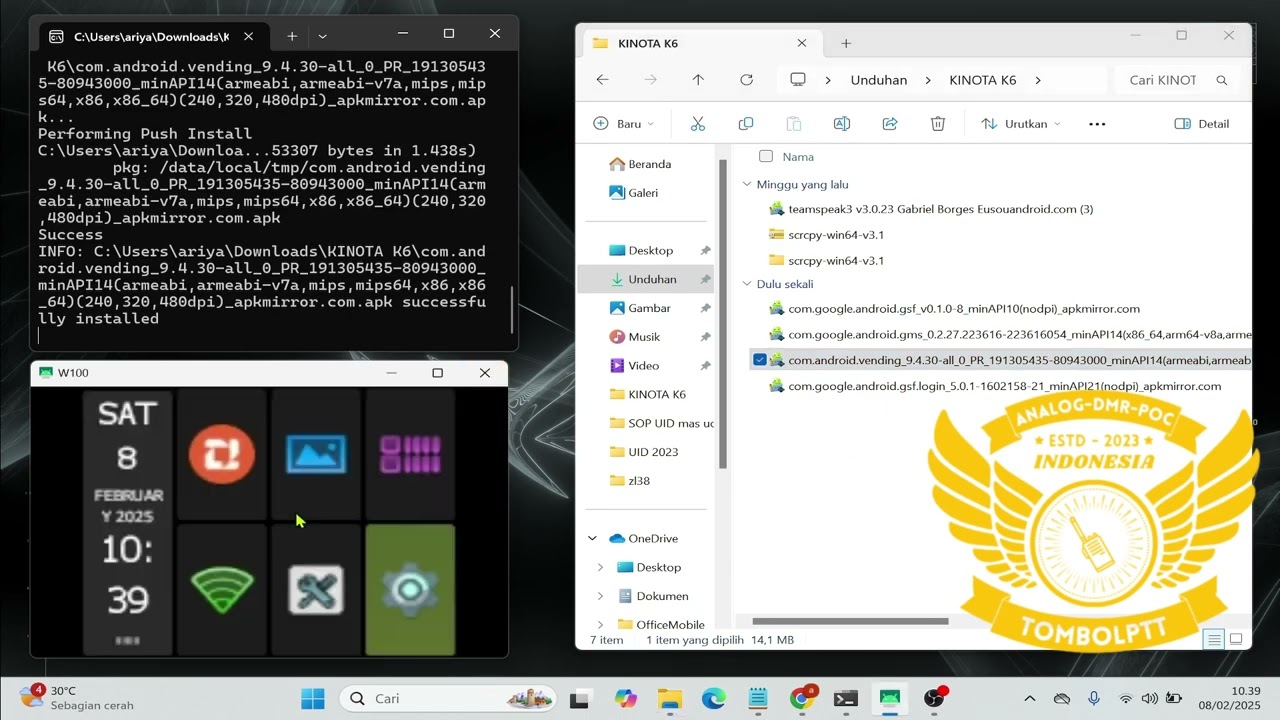The height and width of the screenshot is (720, 1280).
Task: Uncheck the com.android.vending apk checkbox
Action: pos(760,360)
